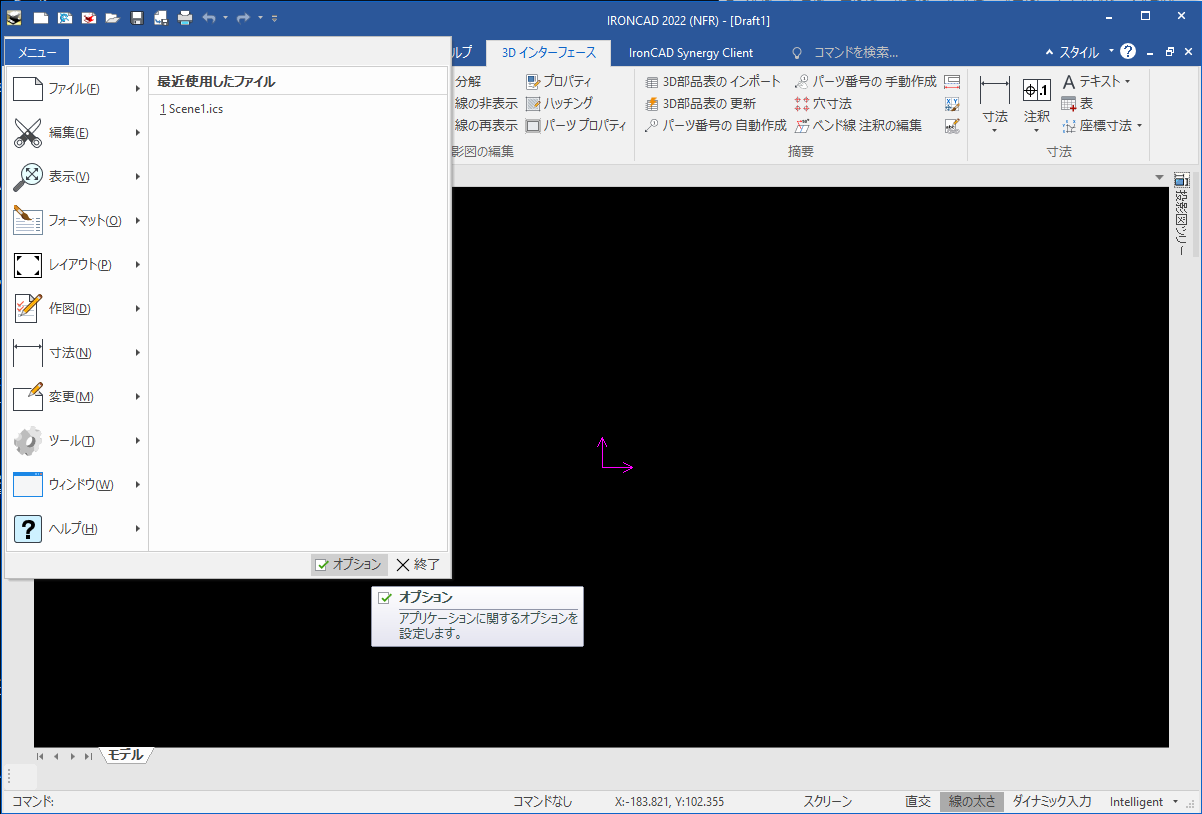The image size is (1202, 814).
Task: Open the ファイル(F) submenu
Action: pos(76,89)
